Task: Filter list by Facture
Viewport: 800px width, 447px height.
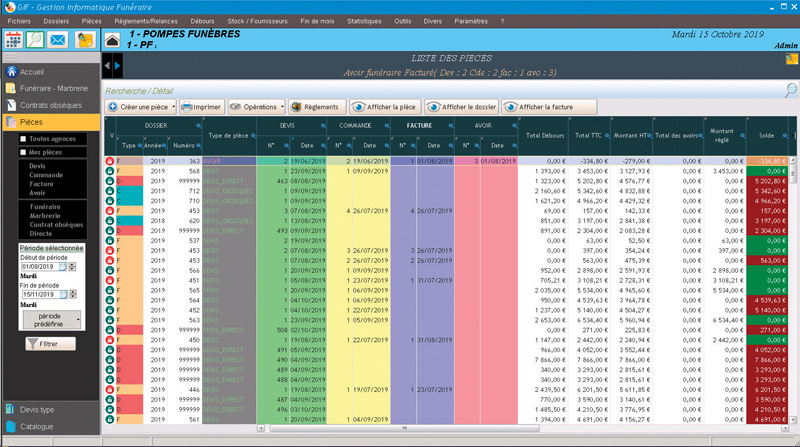Action: (x=41, y=184)
